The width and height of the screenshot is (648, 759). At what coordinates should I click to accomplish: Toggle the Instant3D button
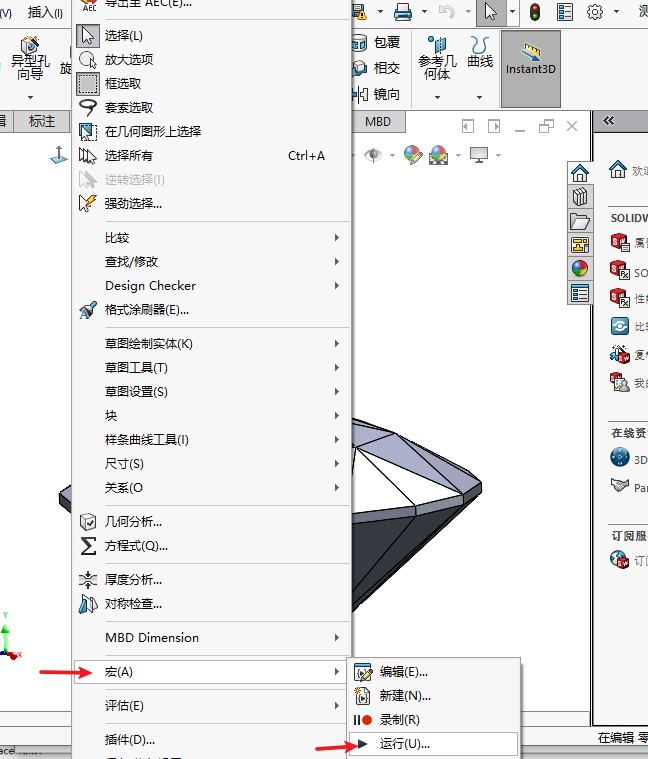click(531, 68)
